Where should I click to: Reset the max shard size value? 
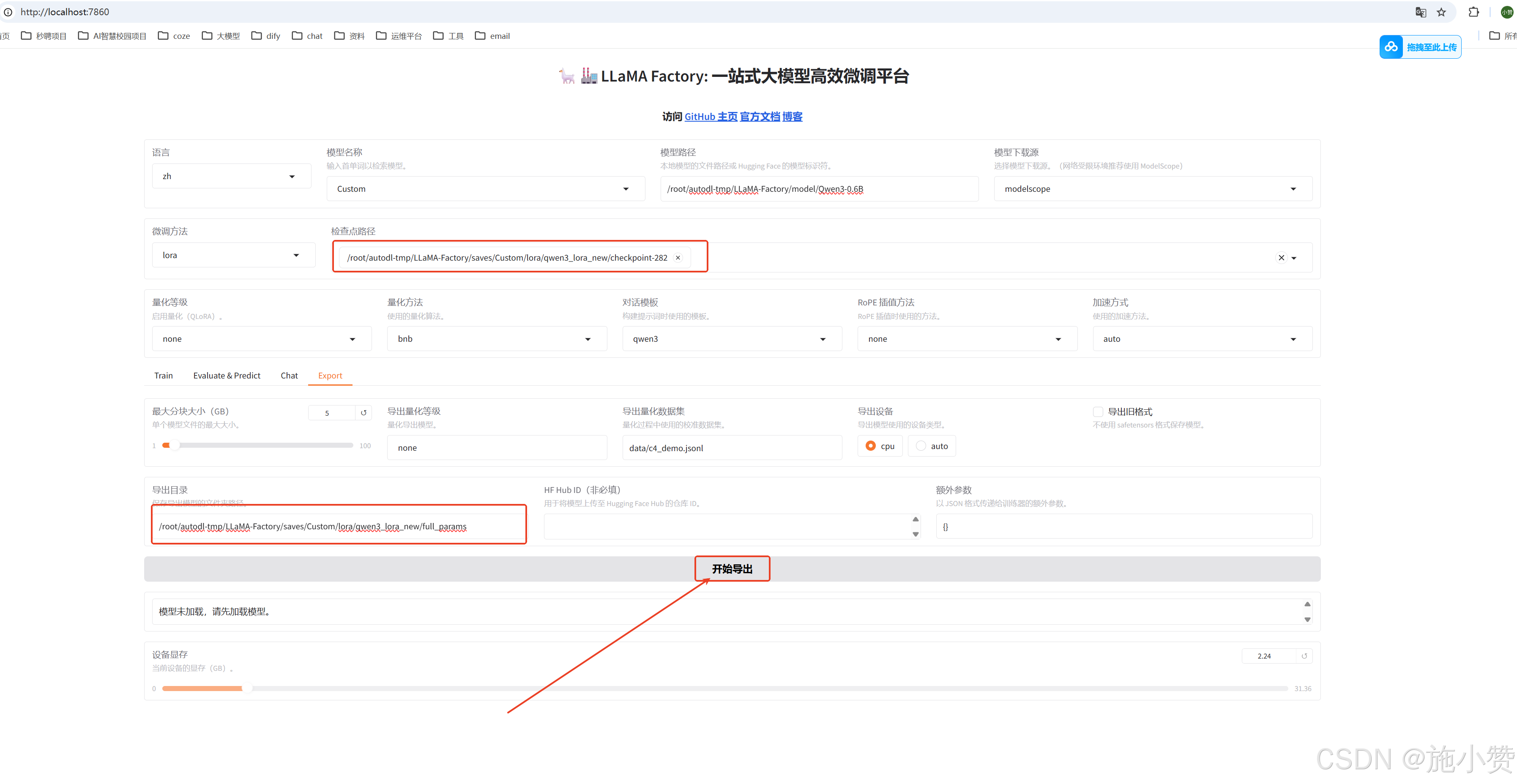coord(364,413)
